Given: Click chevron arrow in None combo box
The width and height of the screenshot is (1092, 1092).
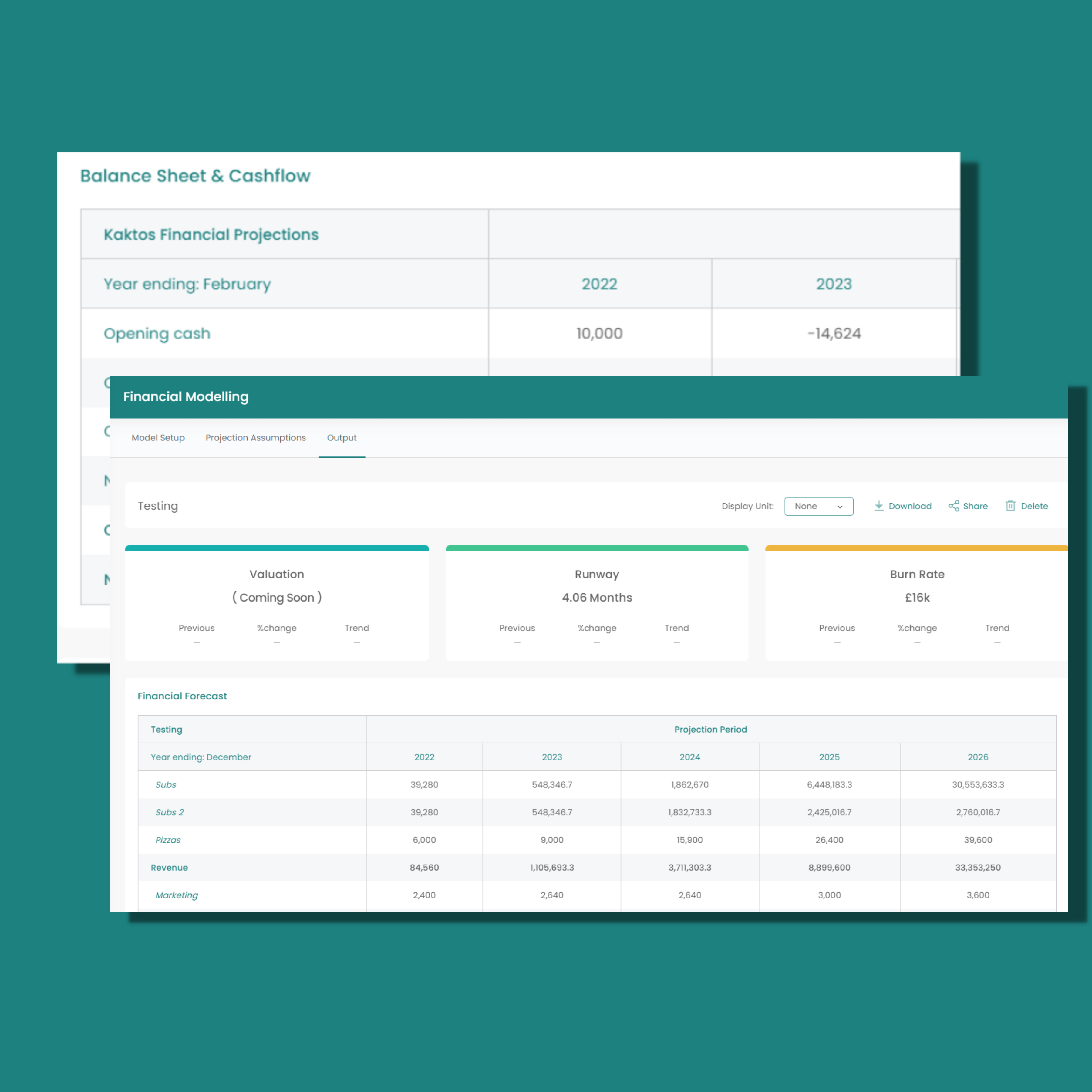Looking at the screenshot, I should [840, 507].
